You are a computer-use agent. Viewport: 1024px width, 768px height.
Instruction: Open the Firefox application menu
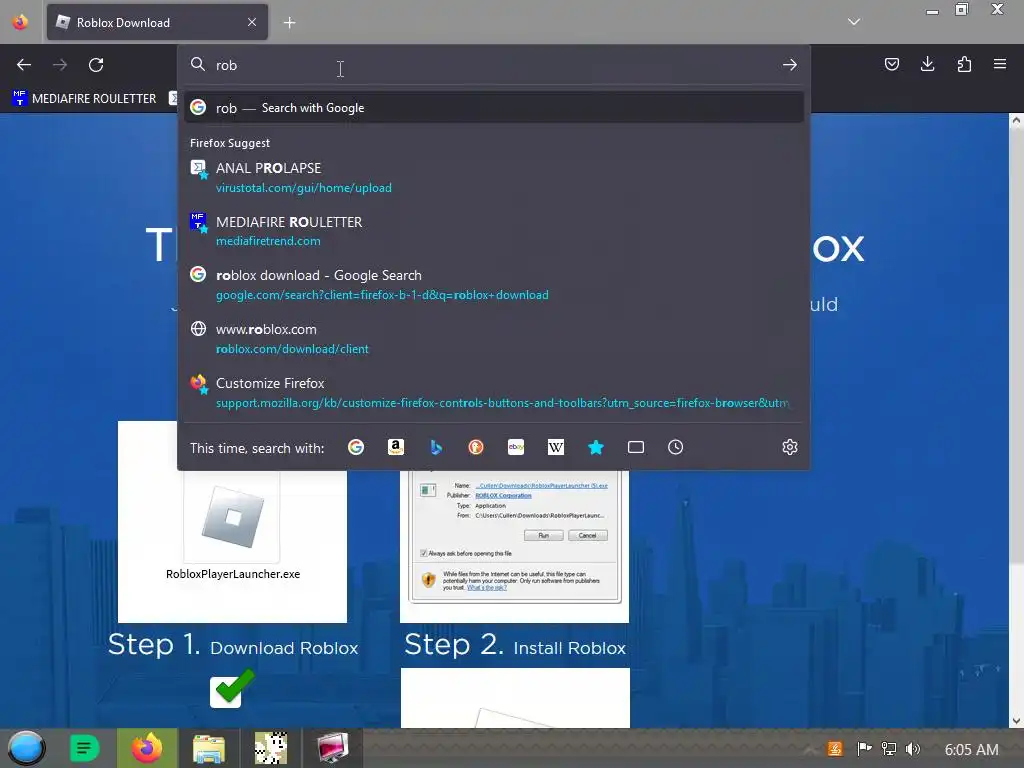[x=1000, y=64]
